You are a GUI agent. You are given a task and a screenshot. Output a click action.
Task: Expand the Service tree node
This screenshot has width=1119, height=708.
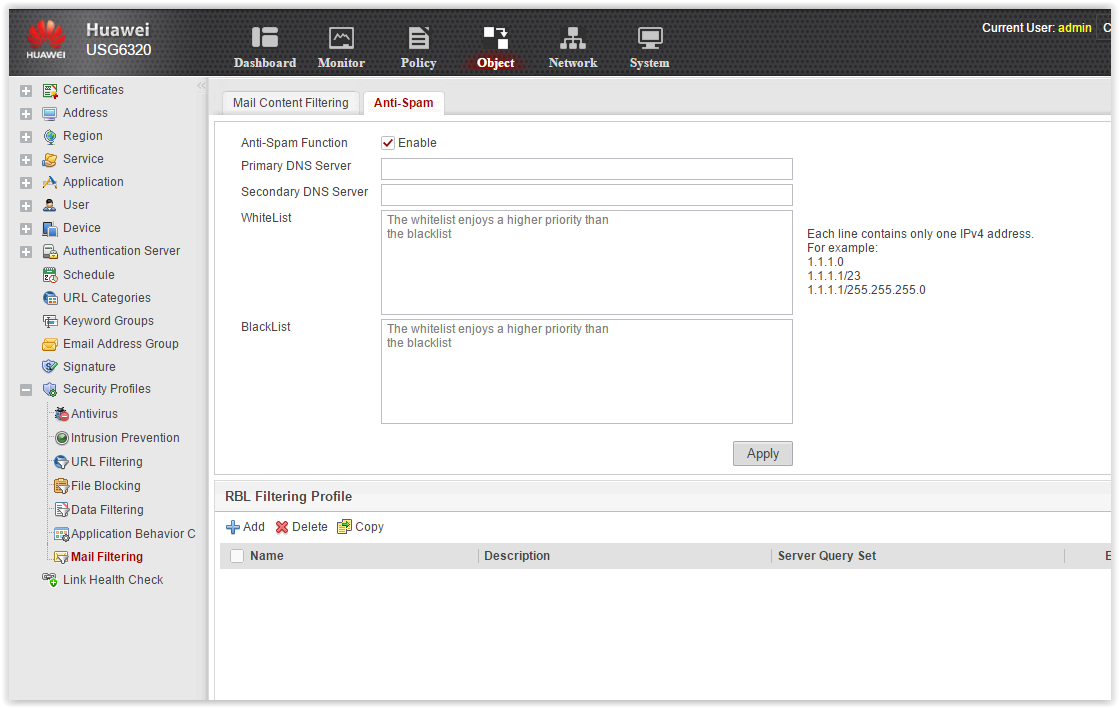[x=26, y=160]
